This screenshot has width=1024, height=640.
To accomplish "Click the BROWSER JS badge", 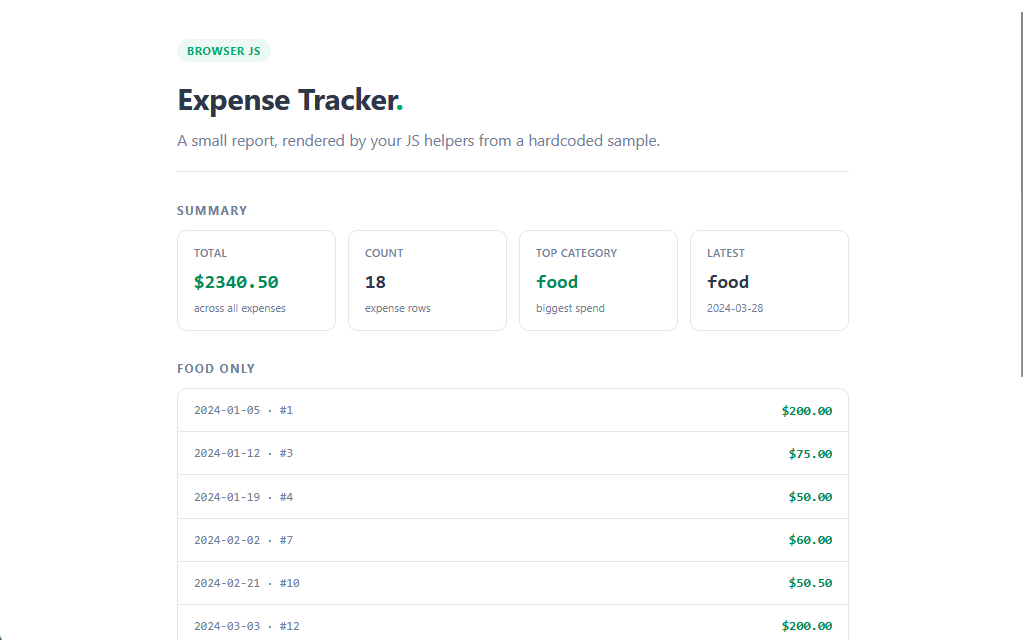I will click(224, 51).
